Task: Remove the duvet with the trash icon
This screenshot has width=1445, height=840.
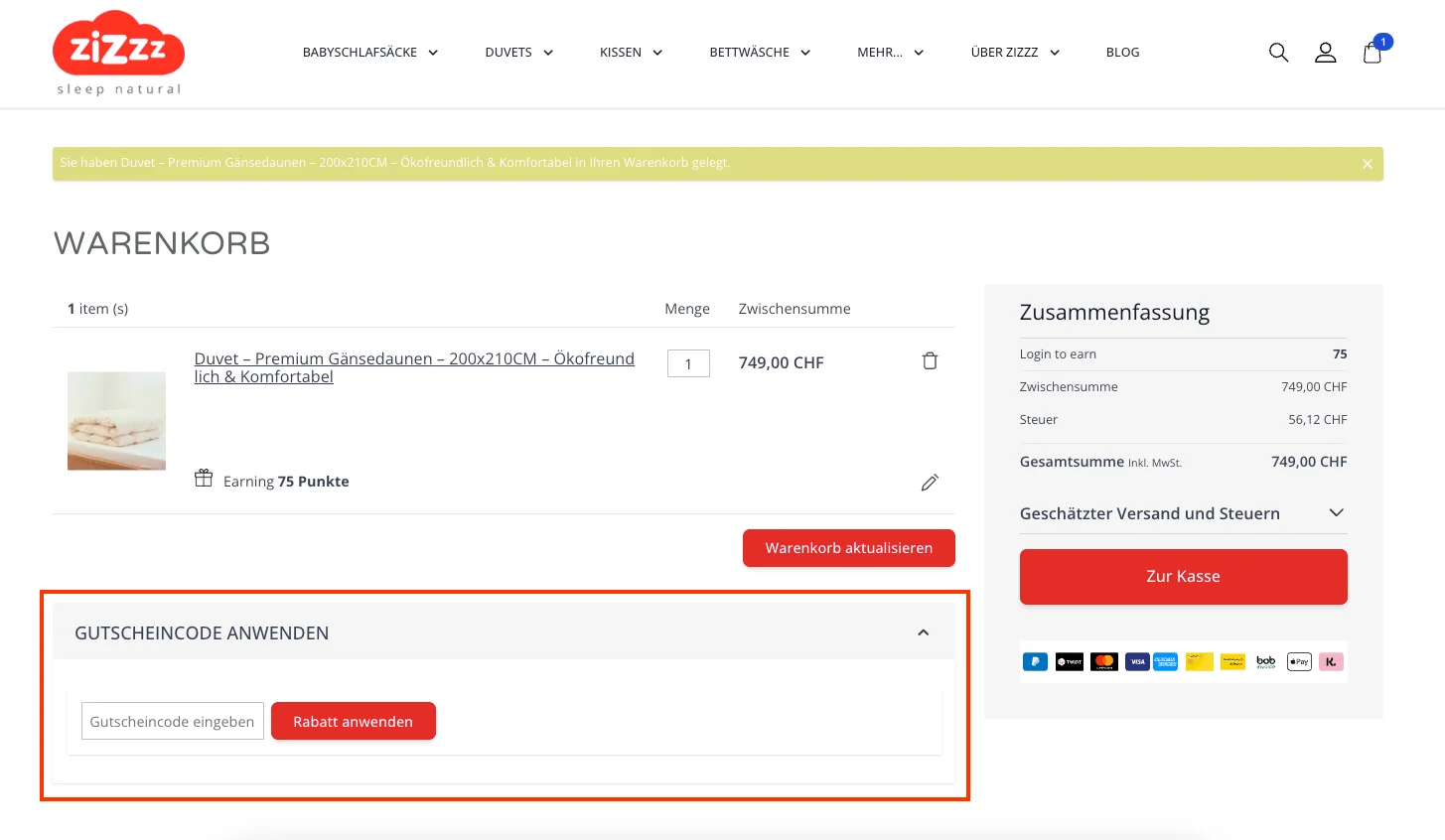Action: tap(930, 360)
